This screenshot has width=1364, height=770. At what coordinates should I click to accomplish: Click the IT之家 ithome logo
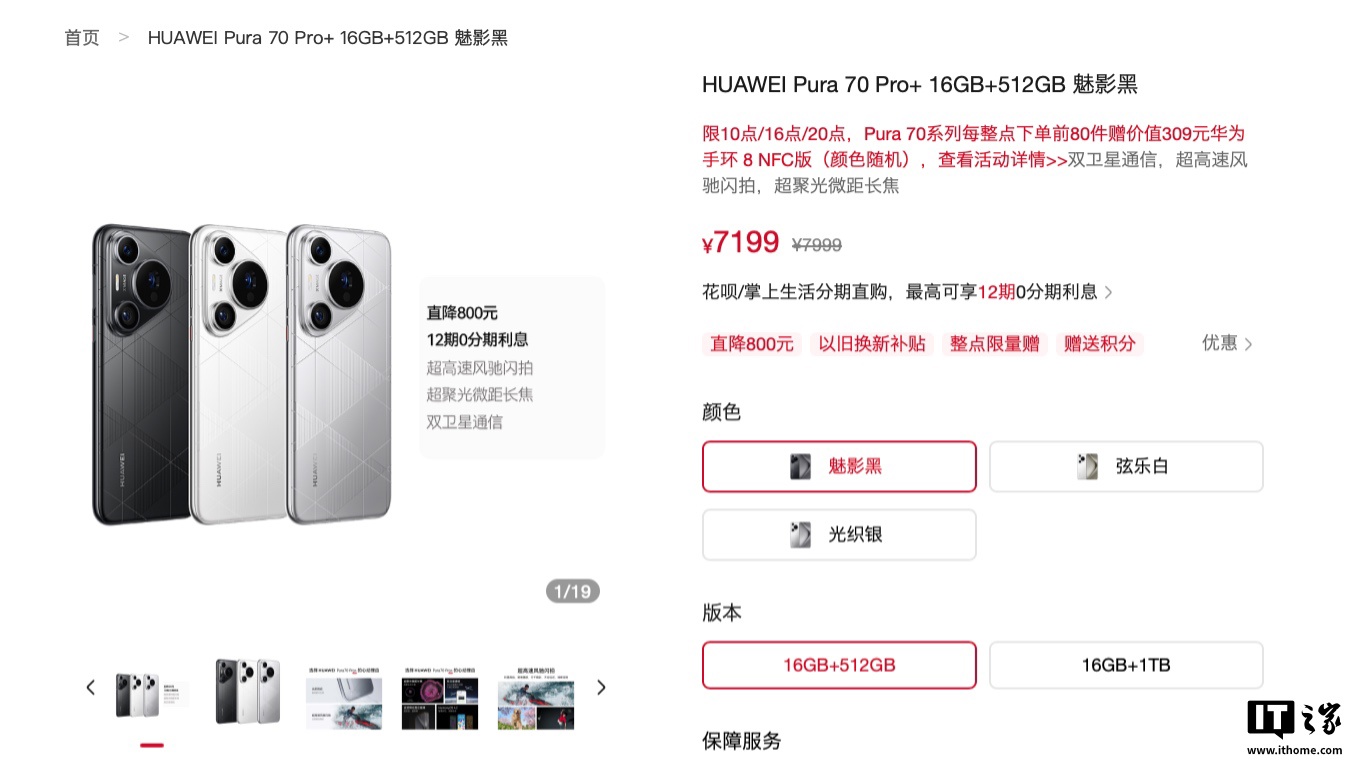tap(1295, 727)
